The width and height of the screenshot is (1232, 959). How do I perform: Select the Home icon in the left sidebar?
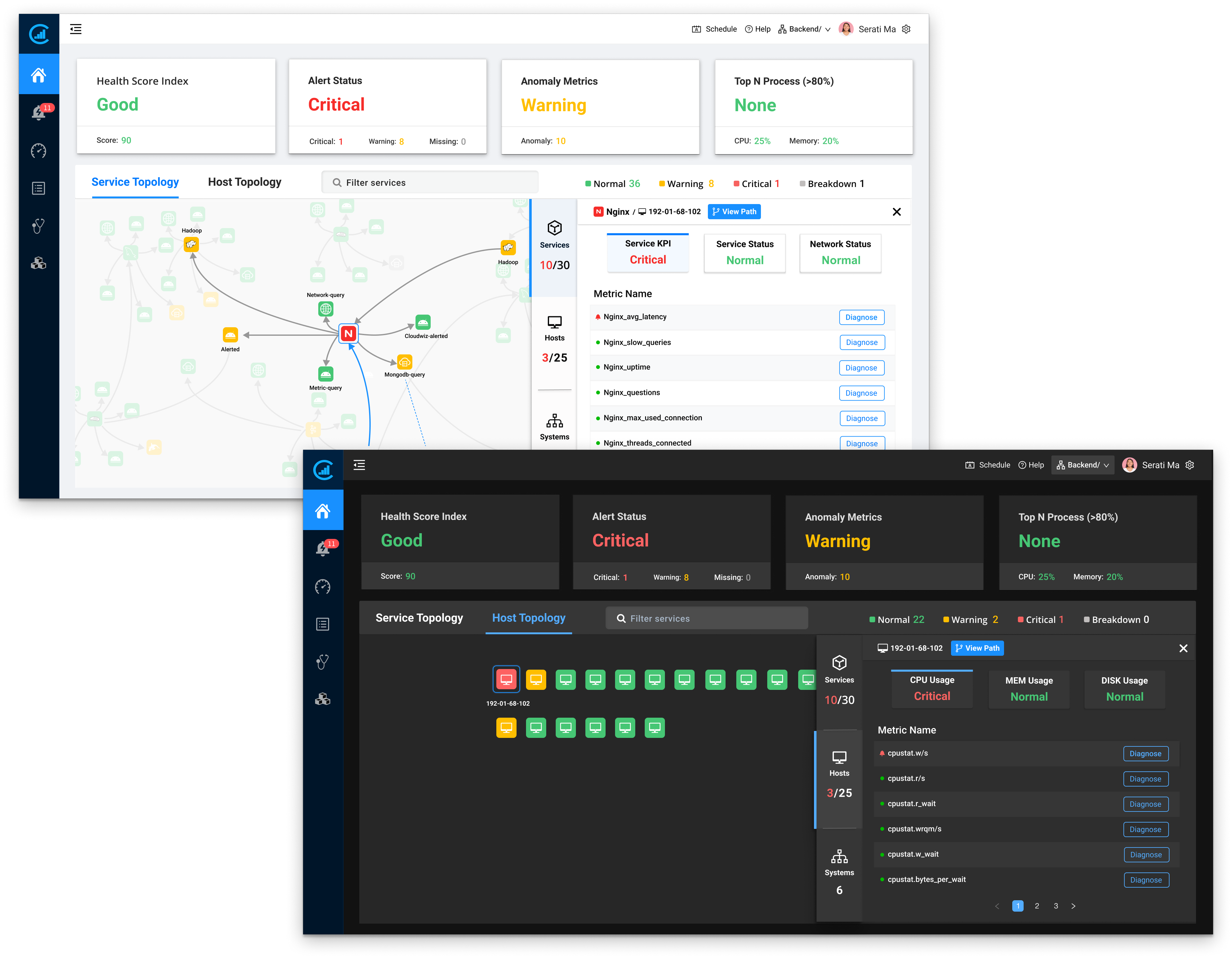tap(323, 510)
